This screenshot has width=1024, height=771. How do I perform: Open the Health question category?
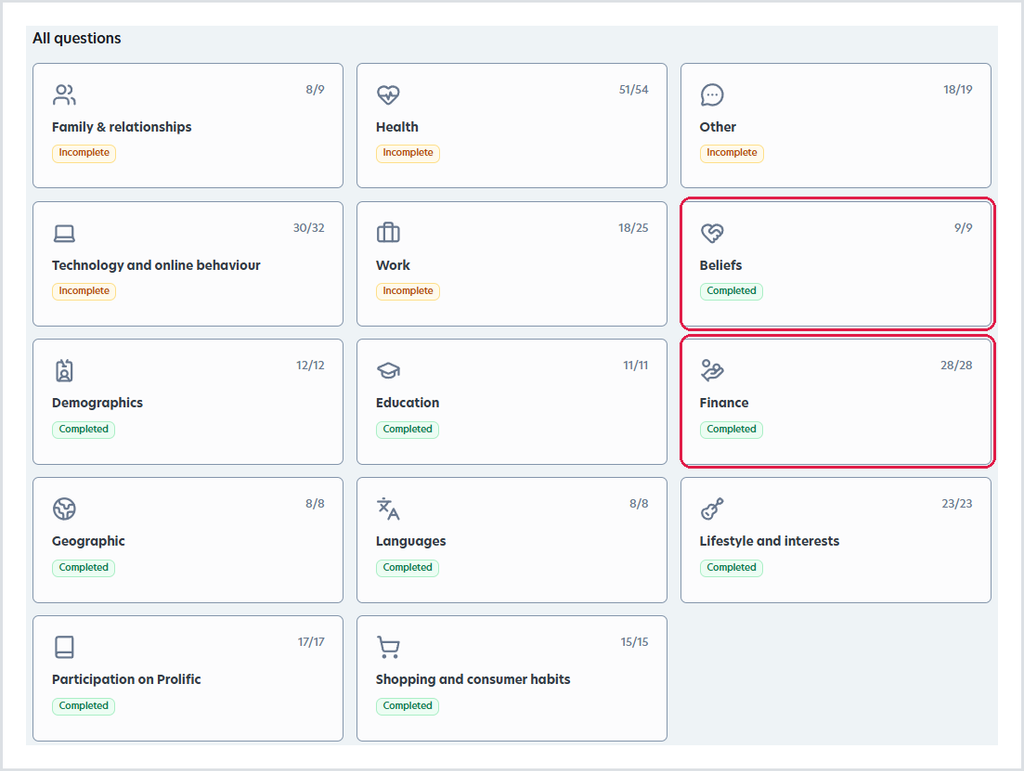(x=512, y=125)
